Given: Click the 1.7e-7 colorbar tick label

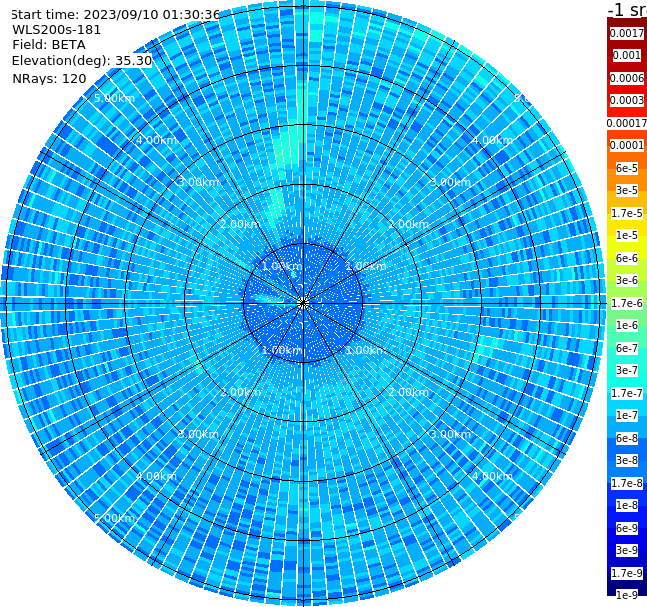Looking at the screenshot, I should click(627, 393).
